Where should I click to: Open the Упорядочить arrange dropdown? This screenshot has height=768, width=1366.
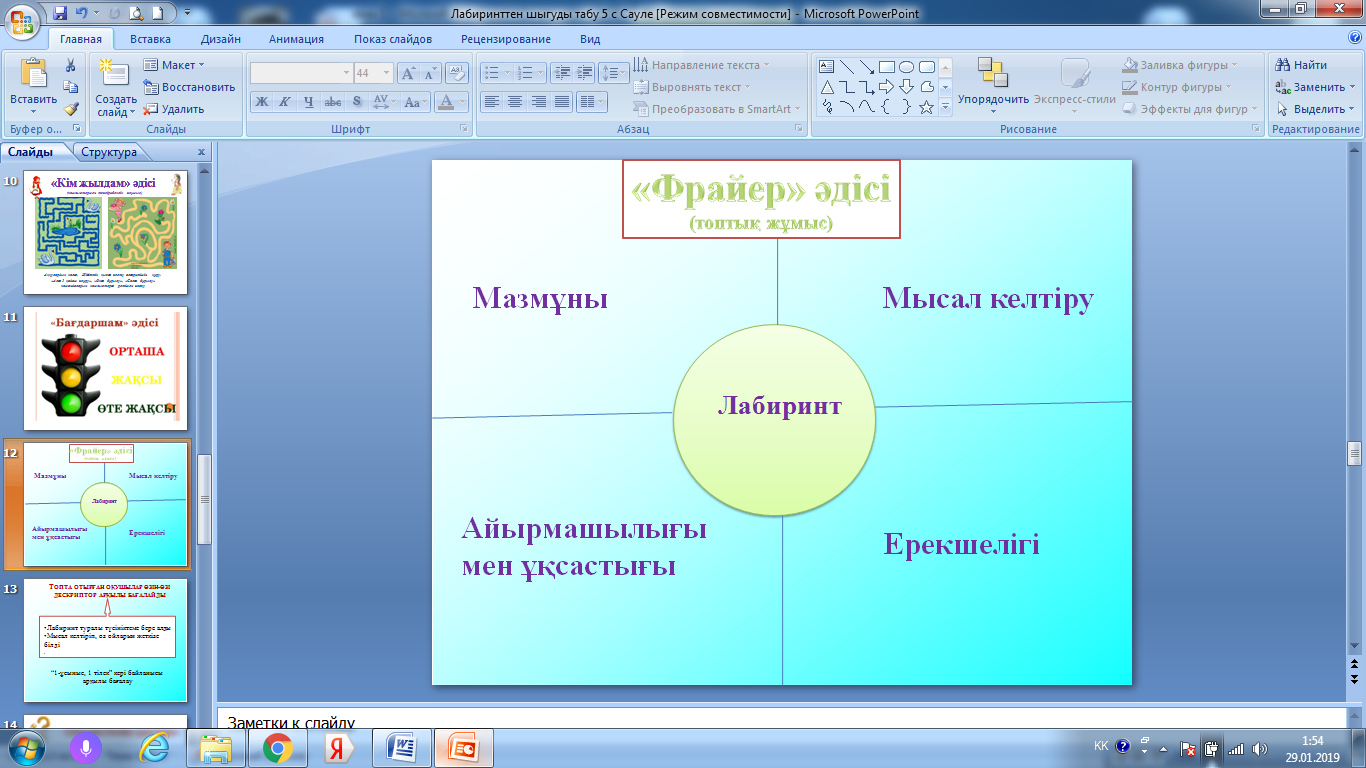point(993,85)
